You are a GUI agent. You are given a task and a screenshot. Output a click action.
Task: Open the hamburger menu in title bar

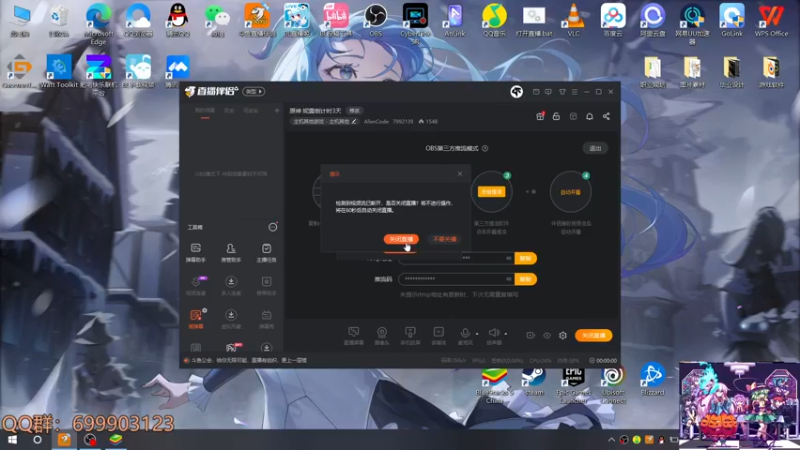tap(574, 92)
